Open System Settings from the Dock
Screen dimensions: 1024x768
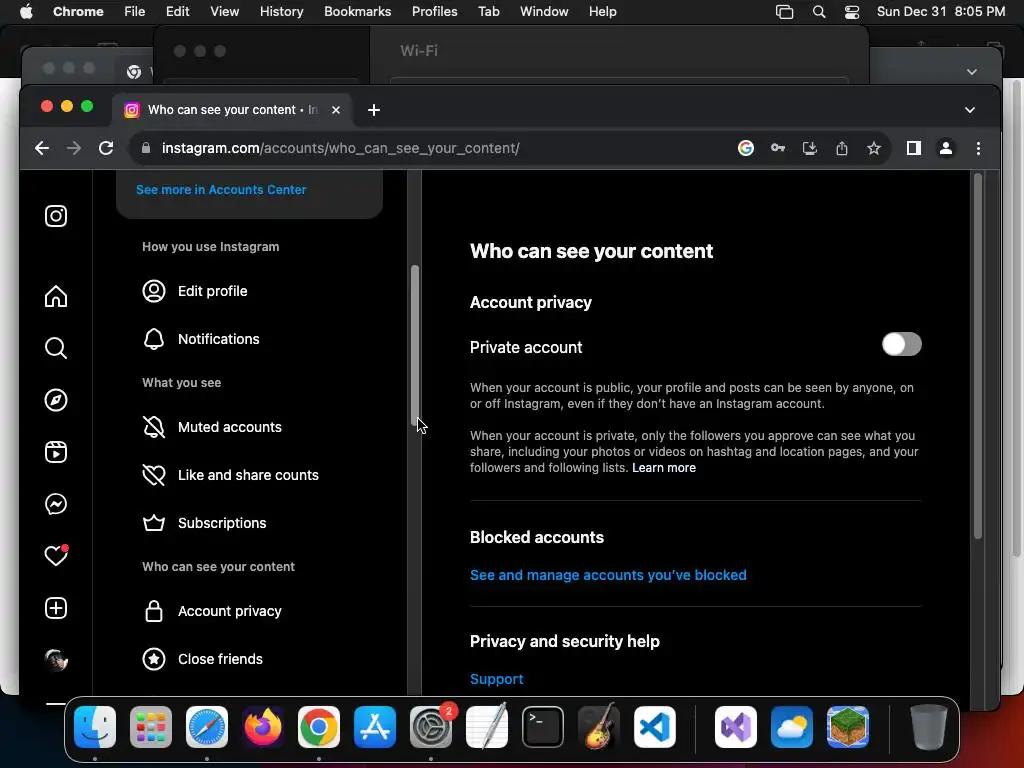[x=431, y=726]
